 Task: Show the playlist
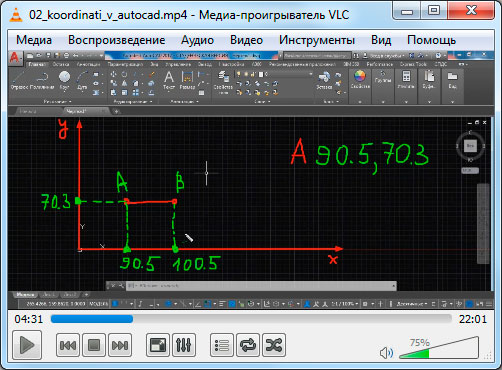coord(222,345)
